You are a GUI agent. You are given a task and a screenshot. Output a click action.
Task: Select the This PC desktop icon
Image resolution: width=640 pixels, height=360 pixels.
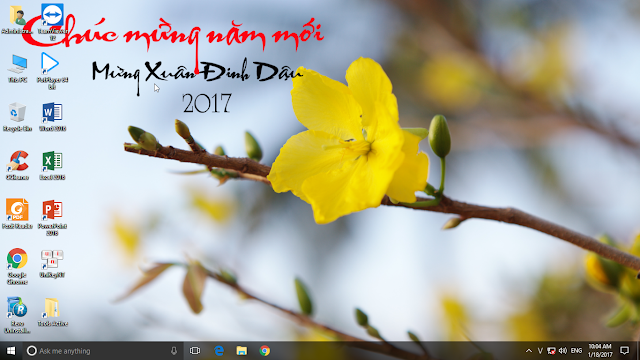[17, 68]
